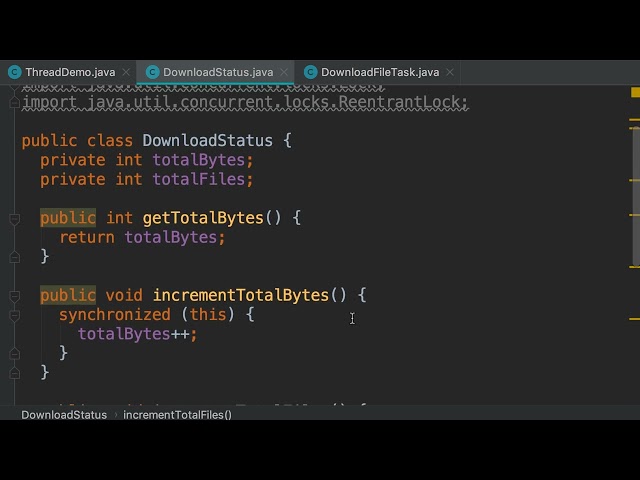This screenshot has height=480, width=640.
Task: Collapse the incrementTotalBytes method fold marker
Action: (14, 296)
